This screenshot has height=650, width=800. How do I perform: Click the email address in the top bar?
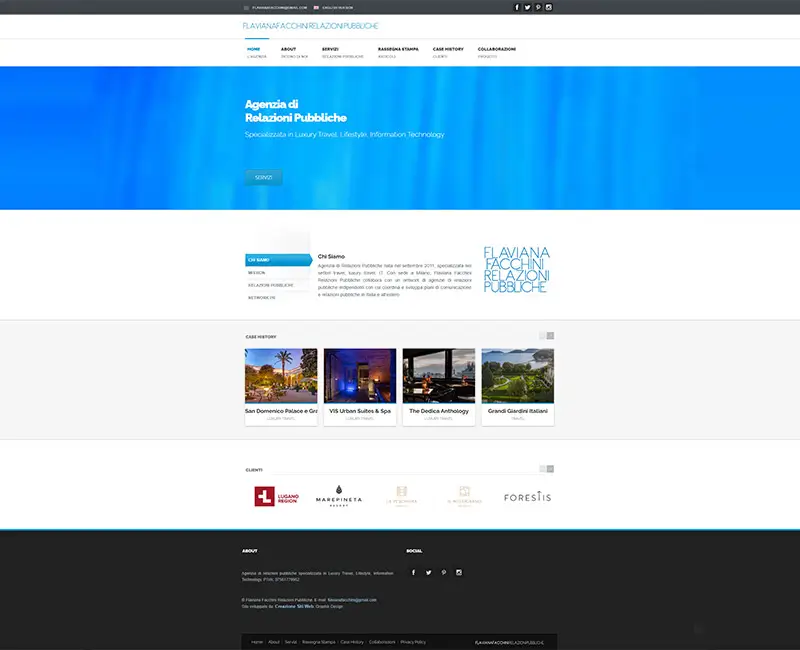coord(280,8)
